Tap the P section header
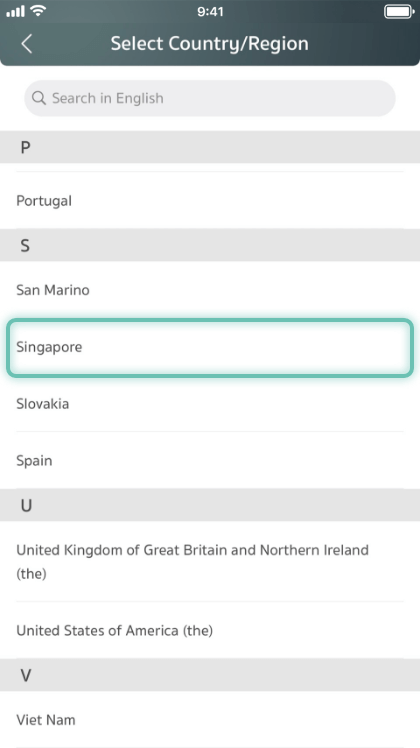Viewport: 420px width, 748px height. coord(210,147)
